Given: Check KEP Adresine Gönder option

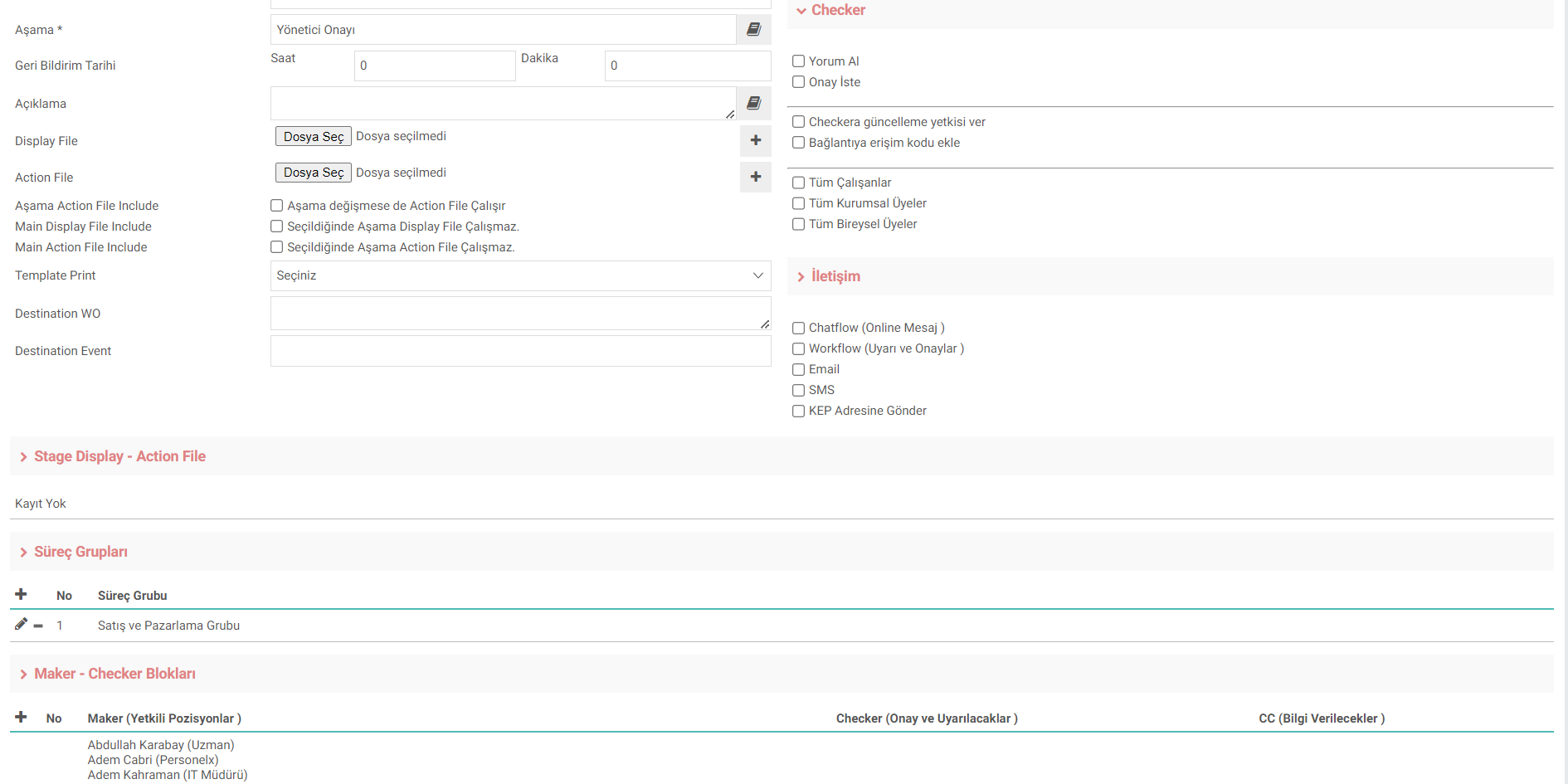Looking at the screenshot, I should tap(798, 411).
